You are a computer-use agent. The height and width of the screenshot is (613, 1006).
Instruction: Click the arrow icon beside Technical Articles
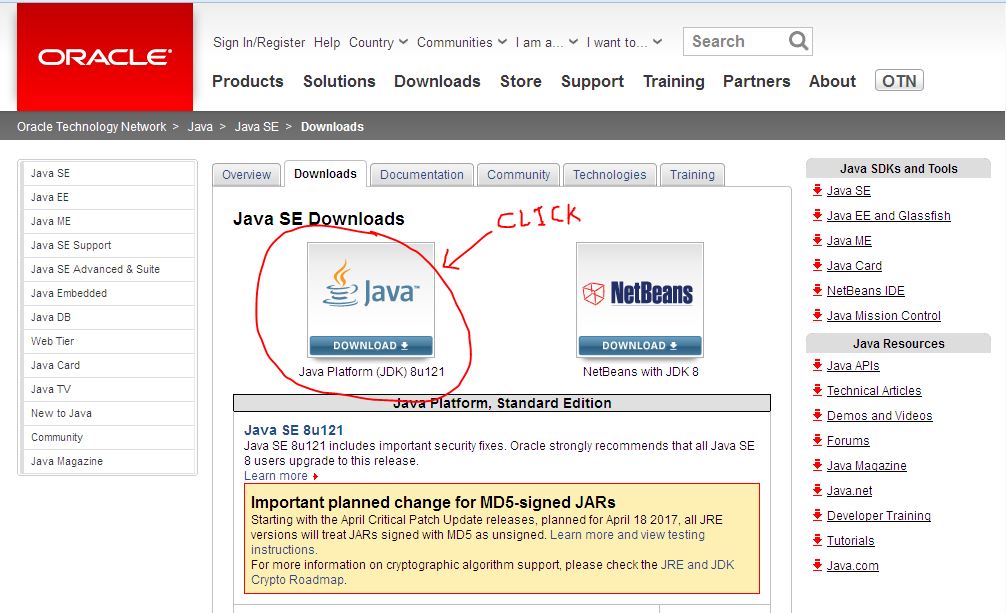pyautogui.click(x=817, y=390)
